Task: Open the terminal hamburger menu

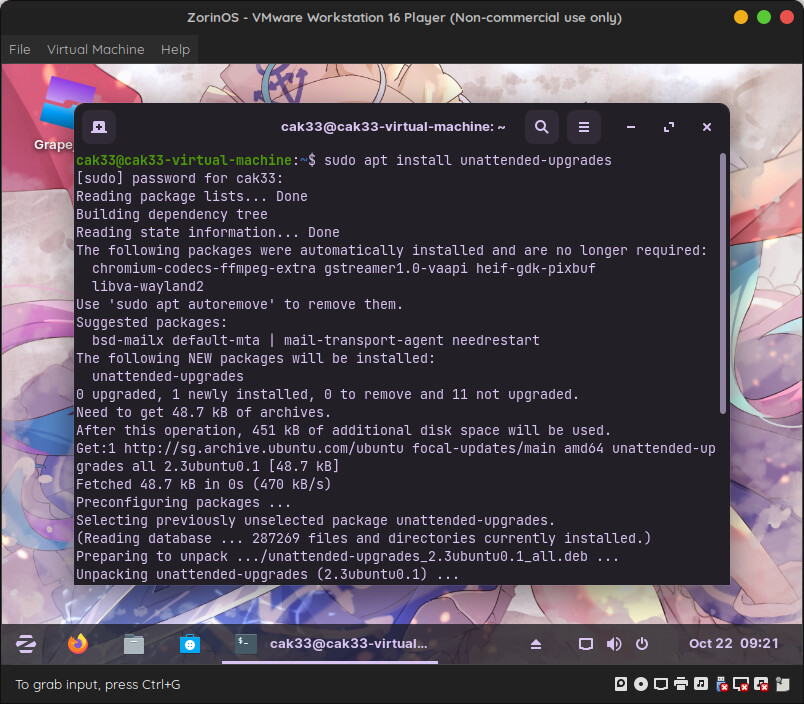Action: point(583,127)
